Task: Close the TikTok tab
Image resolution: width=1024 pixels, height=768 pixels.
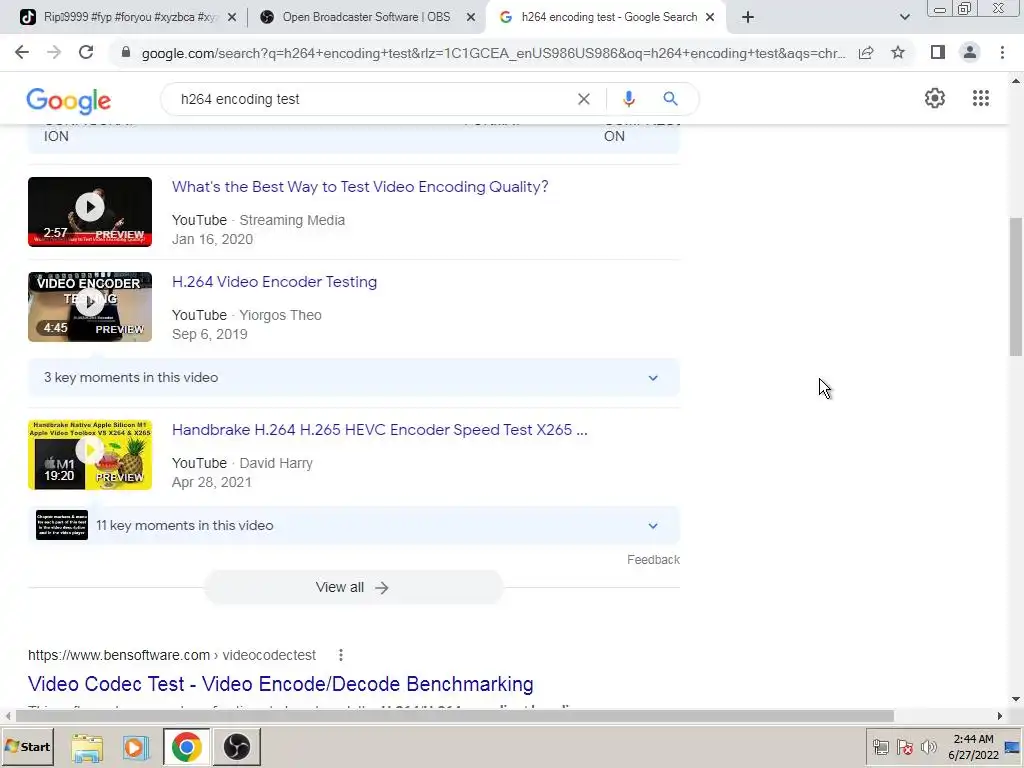Action: click(232, 18)
